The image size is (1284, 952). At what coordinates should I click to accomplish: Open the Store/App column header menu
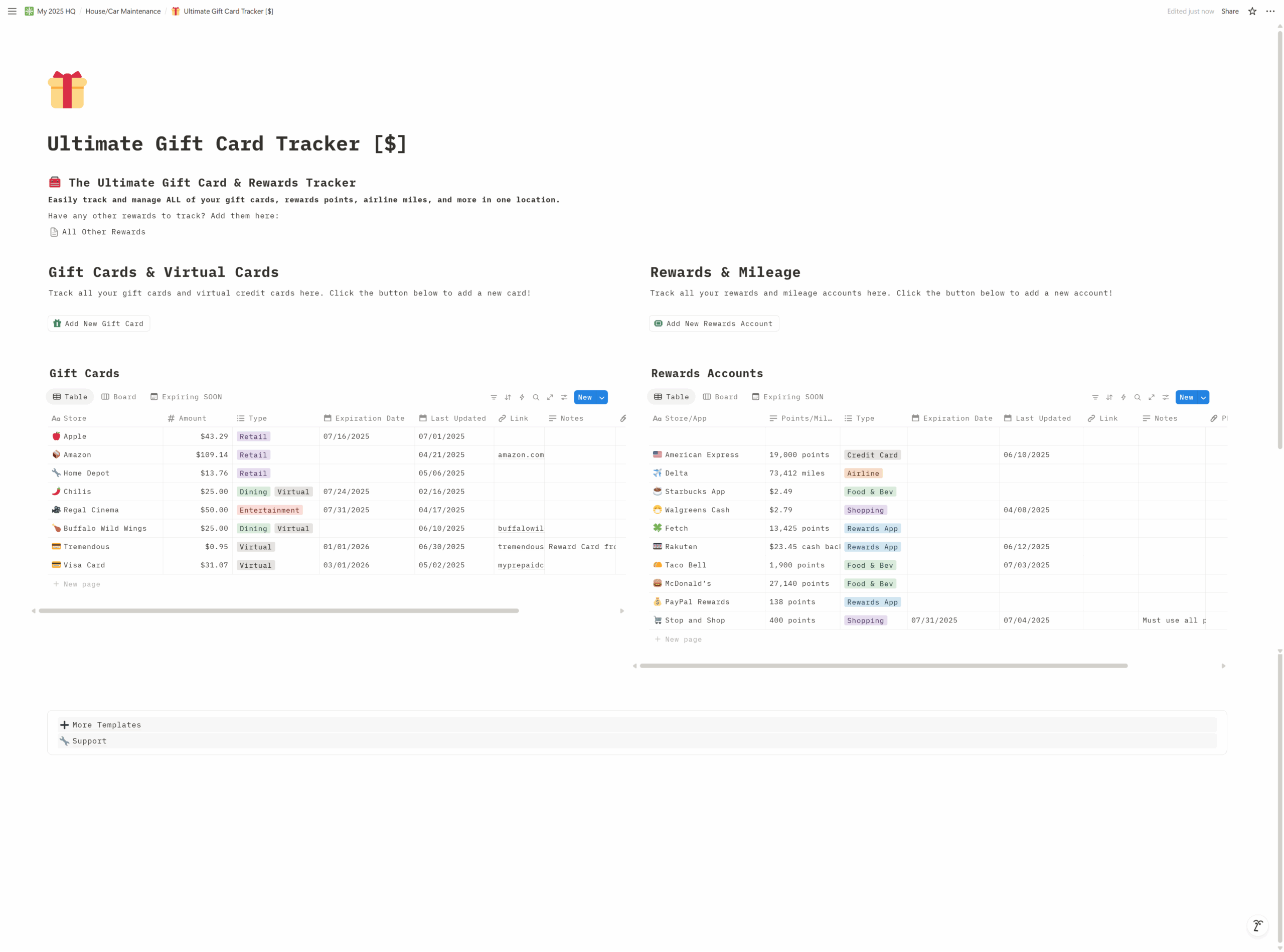(707, 418)
